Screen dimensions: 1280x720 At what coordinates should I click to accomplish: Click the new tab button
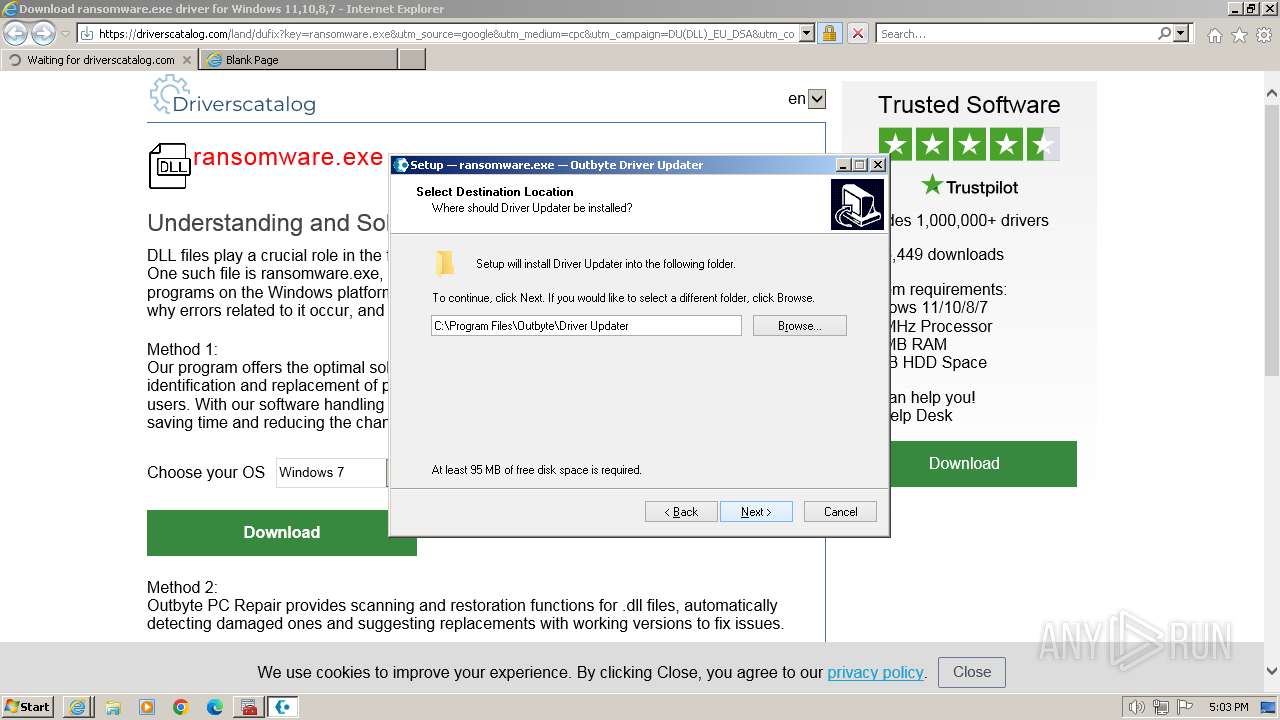coord(412,60)
